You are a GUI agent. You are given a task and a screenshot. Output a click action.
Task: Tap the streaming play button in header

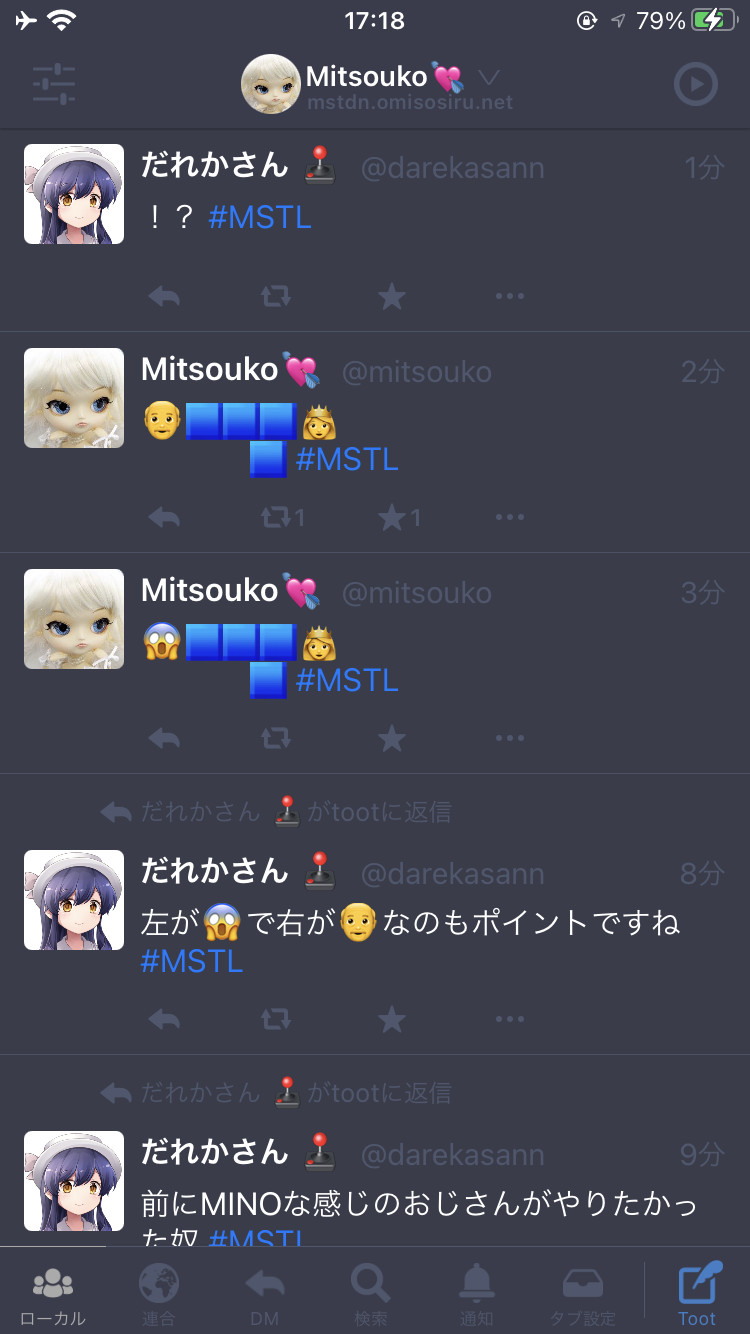tap(696, 85)
